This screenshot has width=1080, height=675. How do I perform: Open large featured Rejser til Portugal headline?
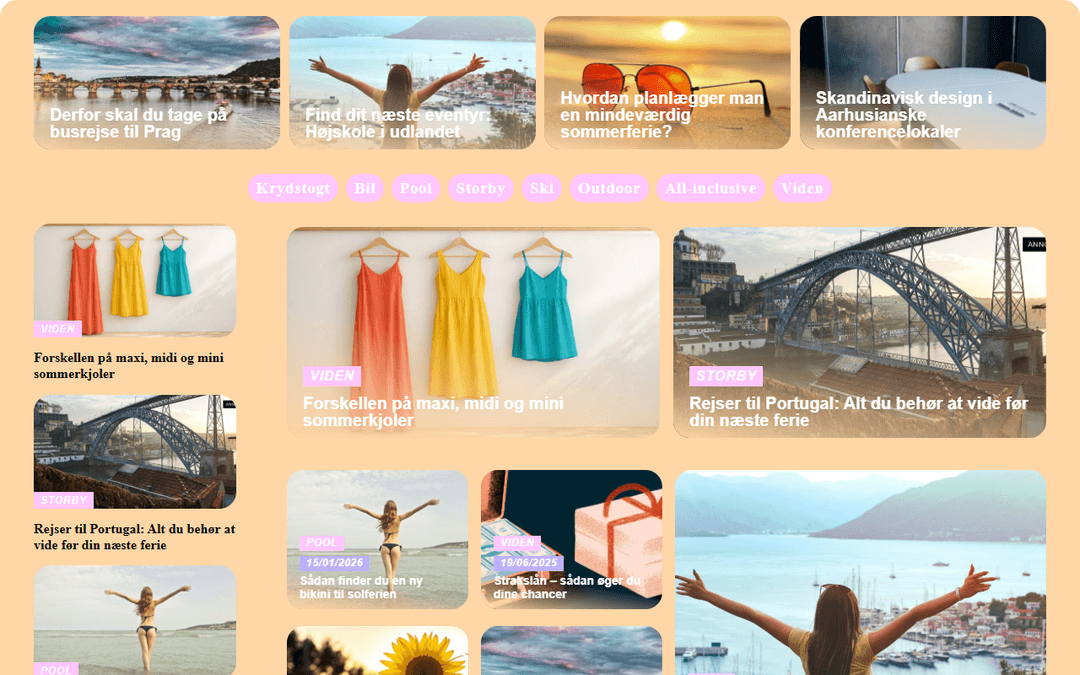click(x=859, y=411)
